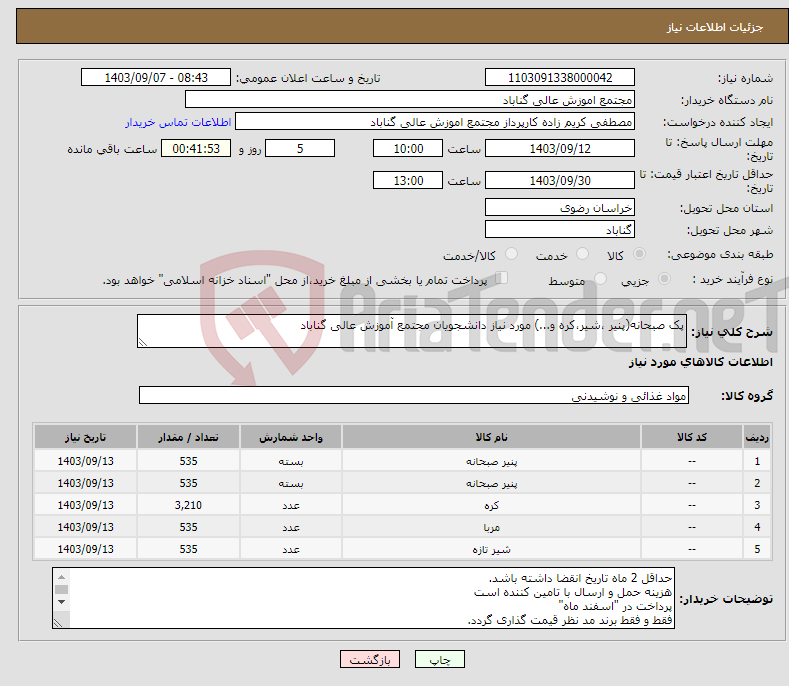Toggle the Islamic treasury bonds payment checkbox
The image size is (789, 686).
(502, 278)
